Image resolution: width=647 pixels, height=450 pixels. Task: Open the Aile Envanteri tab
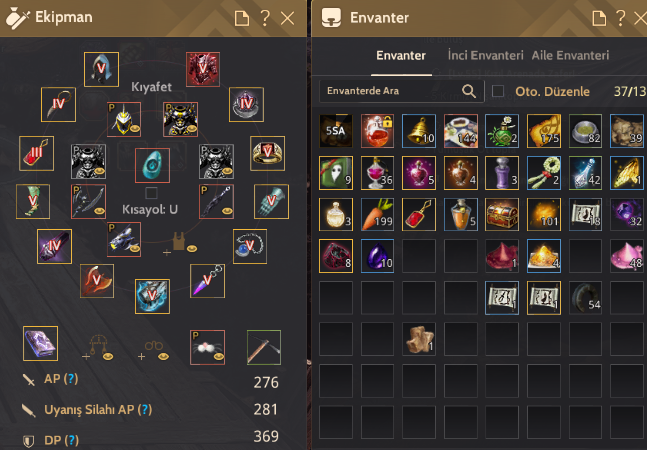[x=570, y=55]
